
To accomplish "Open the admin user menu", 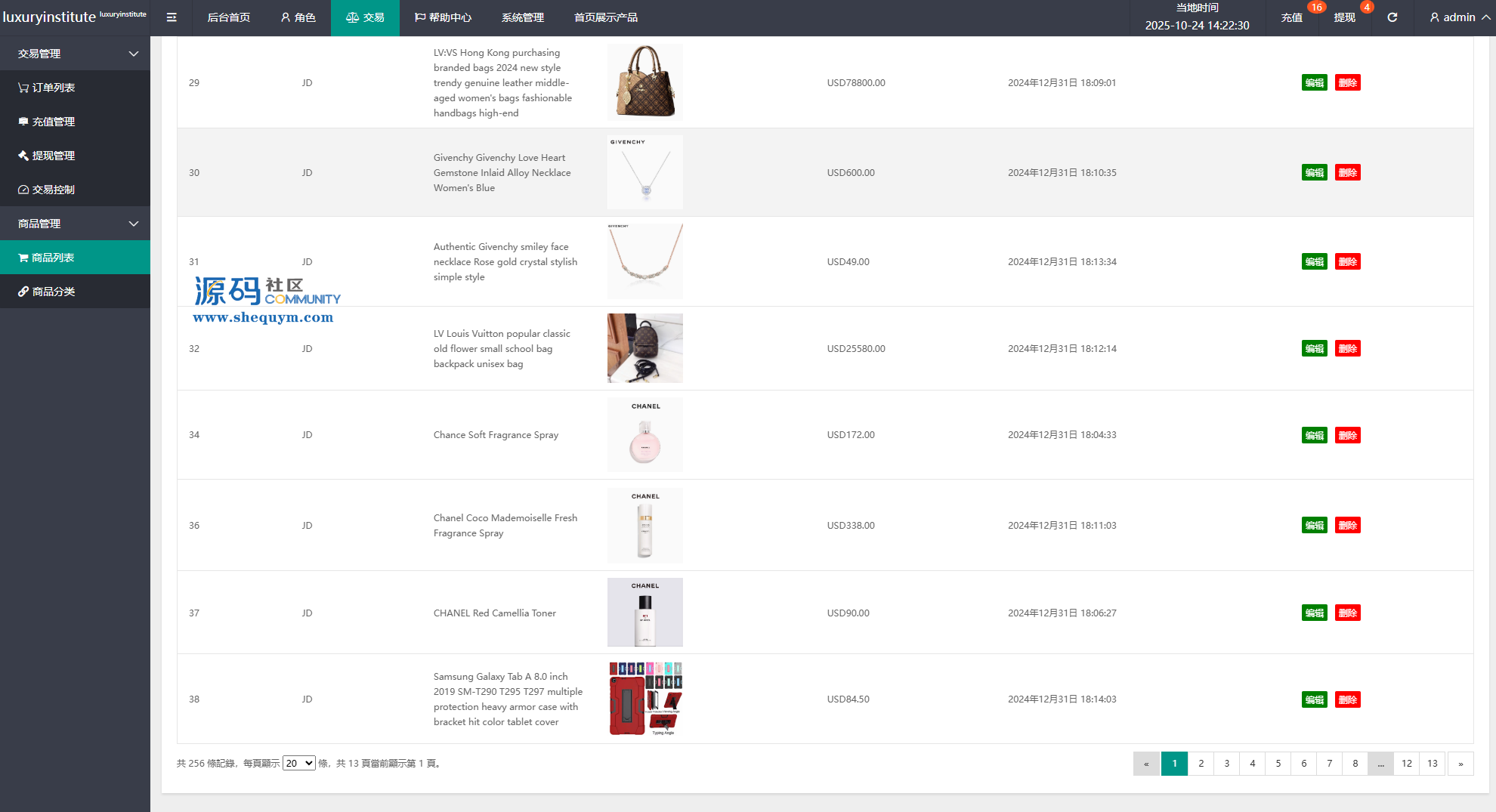I will [1459, 17].
